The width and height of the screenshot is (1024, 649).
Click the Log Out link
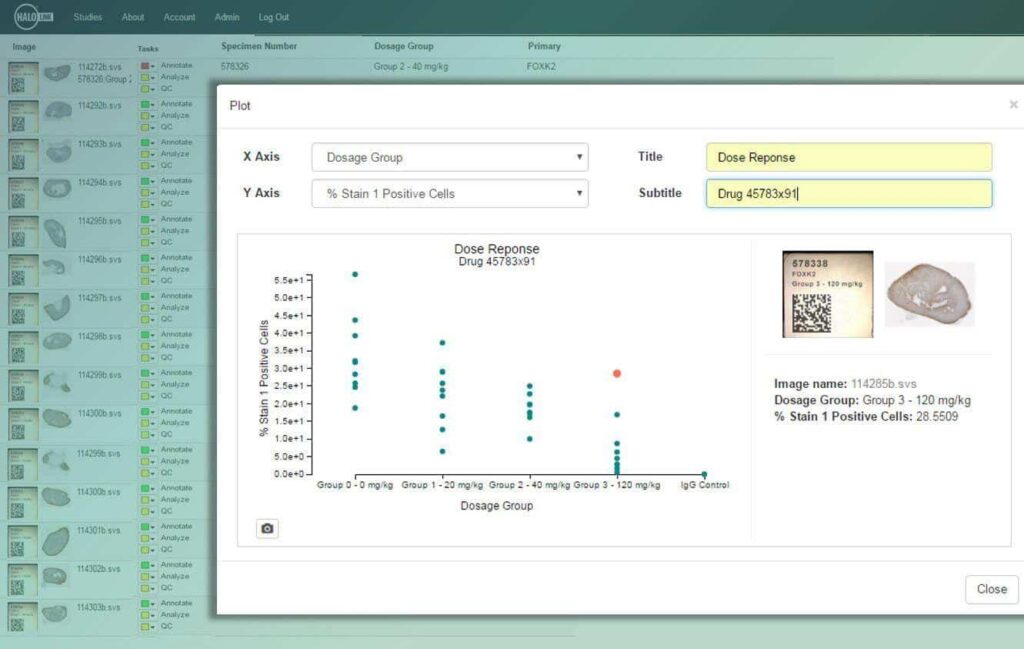(274, 17)
